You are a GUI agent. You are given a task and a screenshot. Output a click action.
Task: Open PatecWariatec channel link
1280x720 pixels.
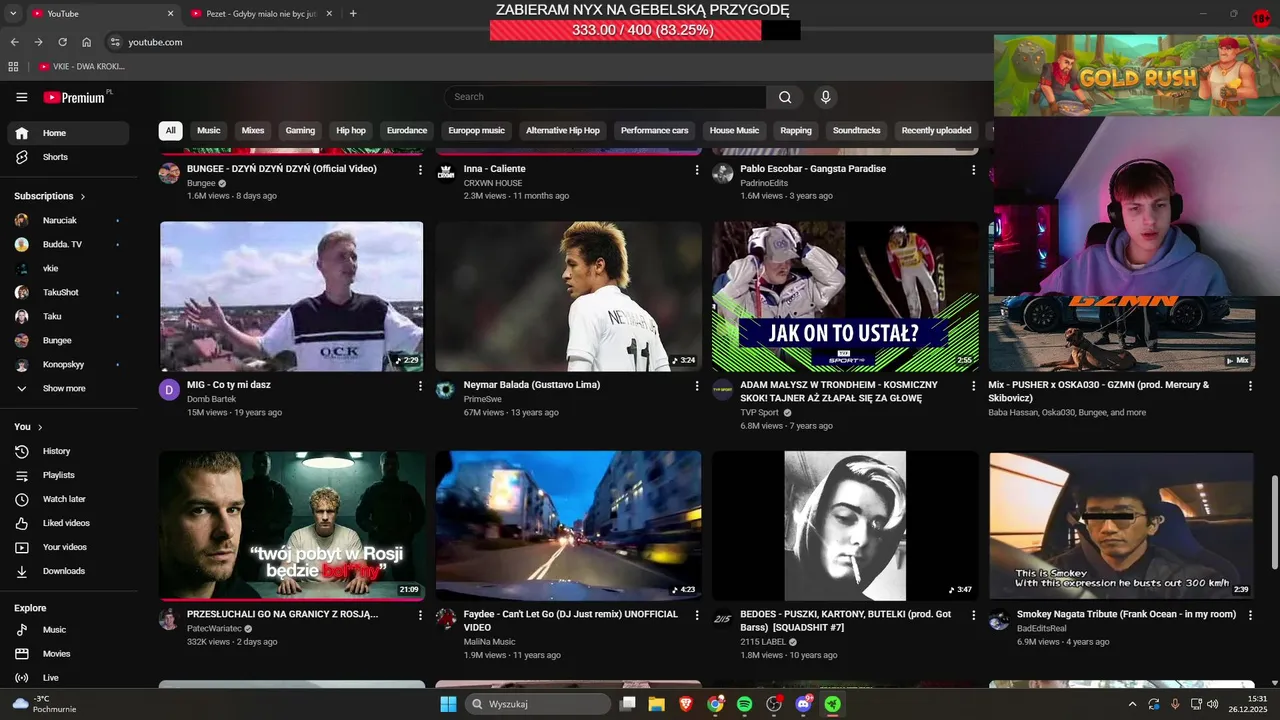214,628
